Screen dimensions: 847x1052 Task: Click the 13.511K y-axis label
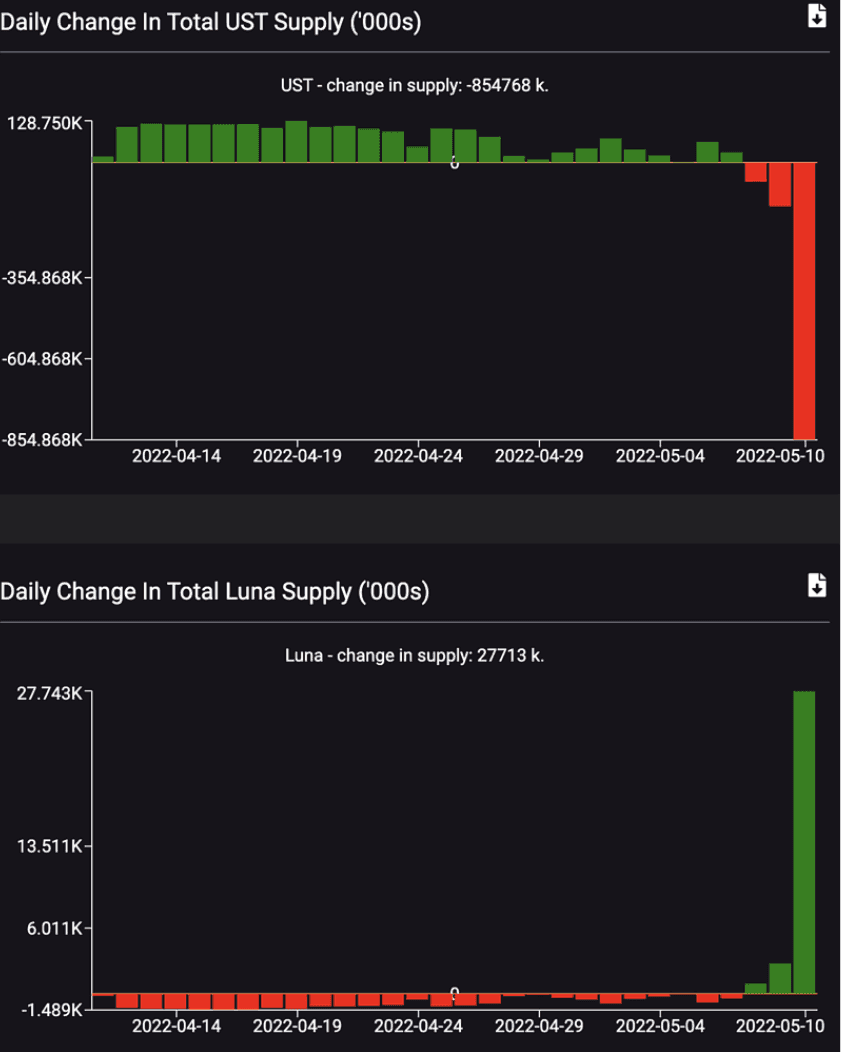(49, 846)
